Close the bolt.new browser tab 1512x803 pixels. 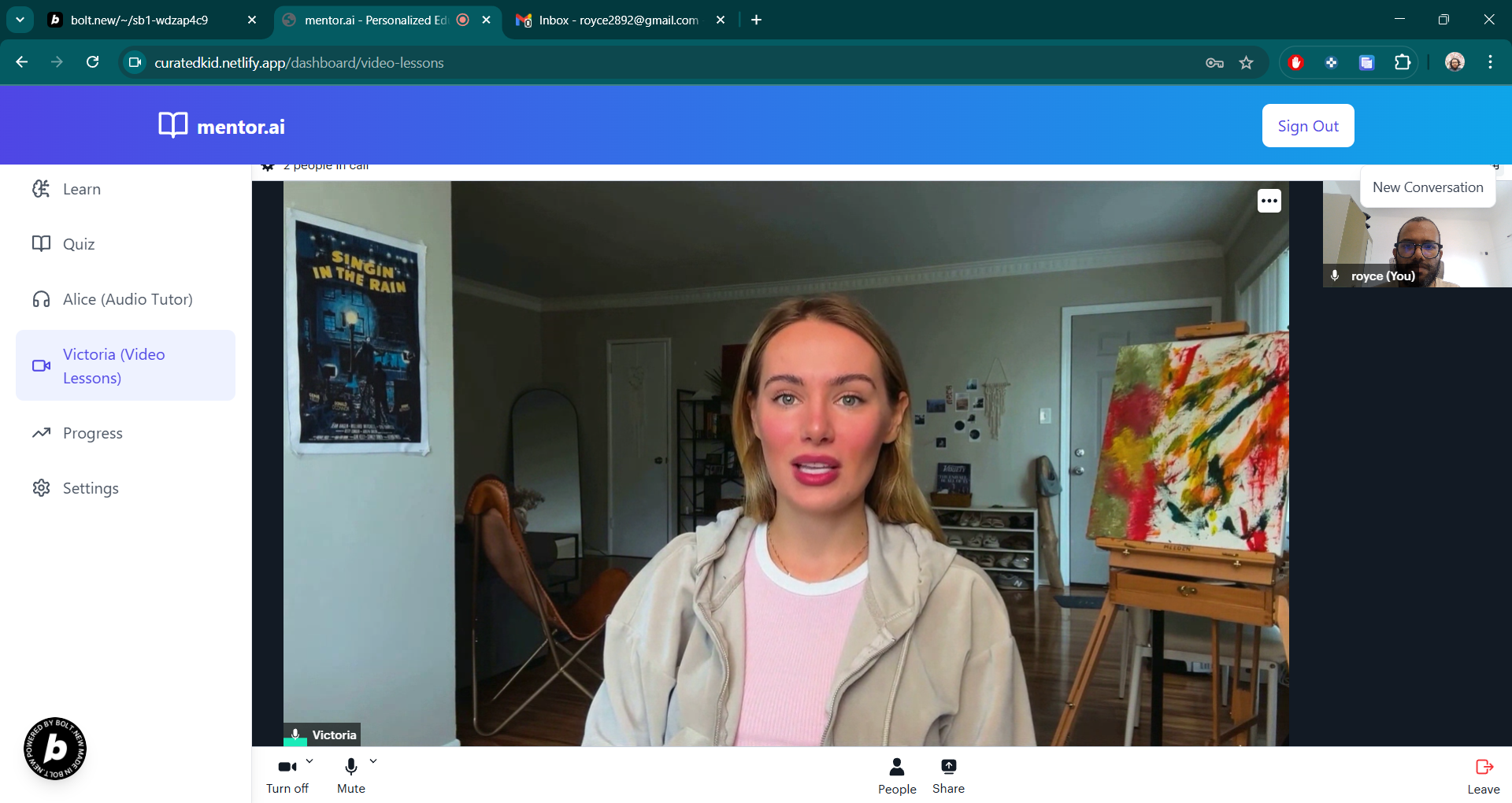(x=252, y=20)
